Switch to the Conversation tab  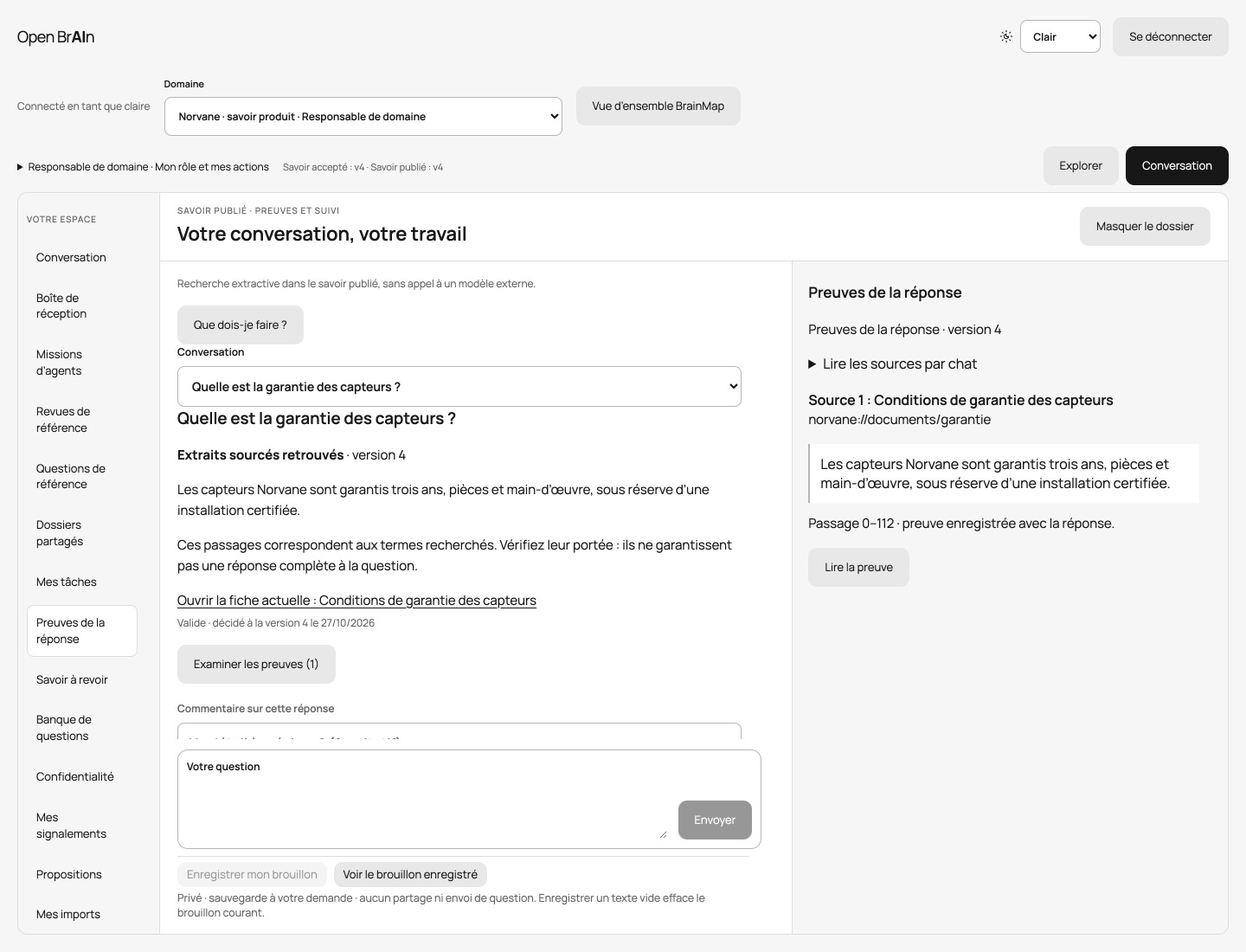click(x=1177, y=165)
